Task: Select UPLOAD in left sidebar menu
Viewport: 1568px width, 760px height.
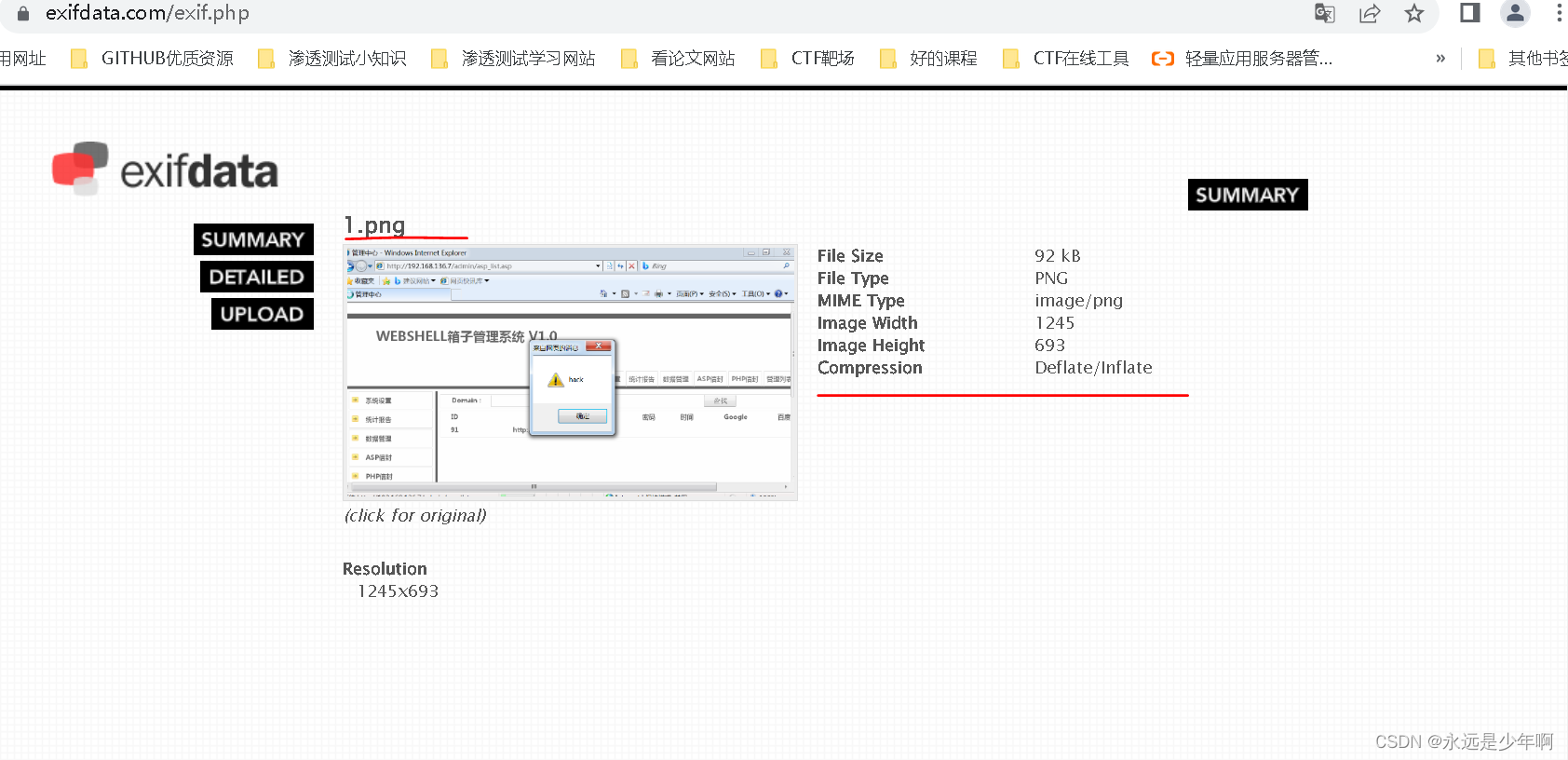Action: pos(263,314)
